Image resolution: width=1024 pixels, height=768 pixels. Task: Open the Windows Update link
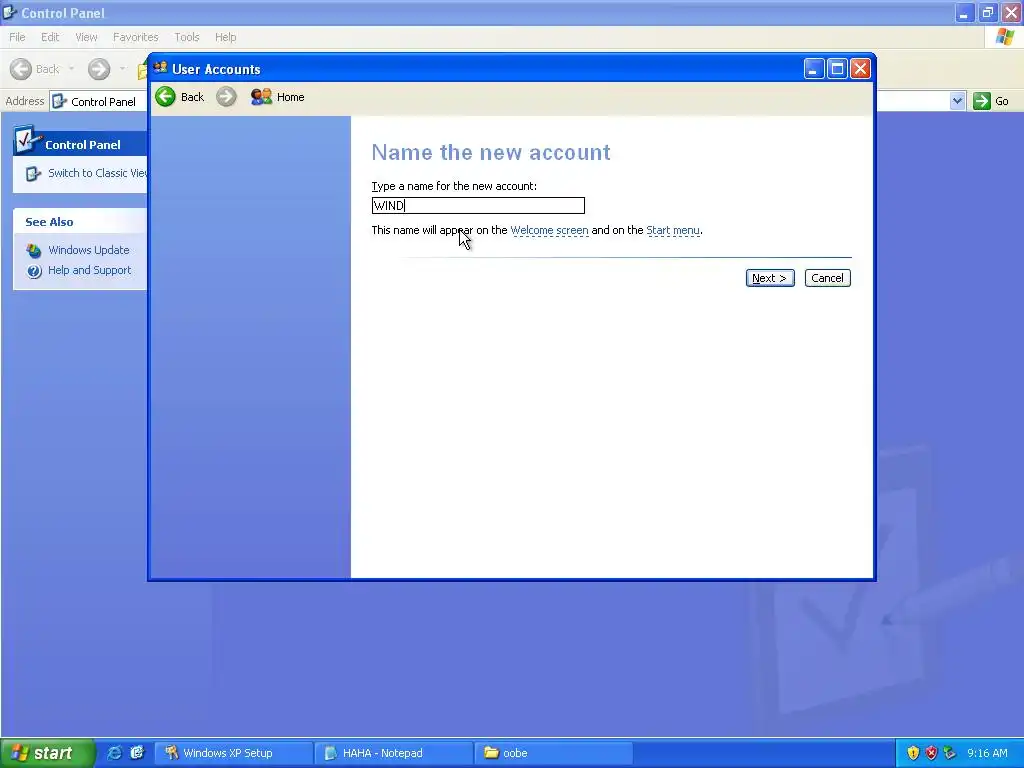pos(89,250)
